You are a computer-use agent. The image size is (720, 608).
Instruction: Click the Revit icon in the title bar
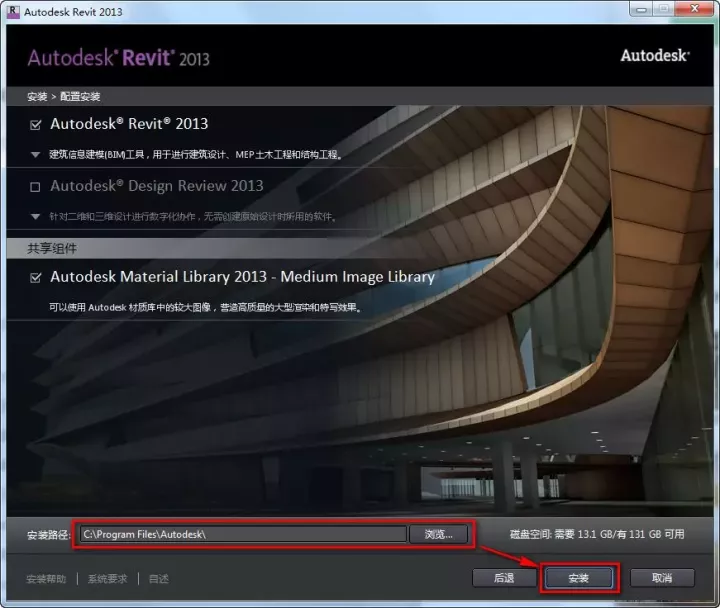click(x=14, y=11)
